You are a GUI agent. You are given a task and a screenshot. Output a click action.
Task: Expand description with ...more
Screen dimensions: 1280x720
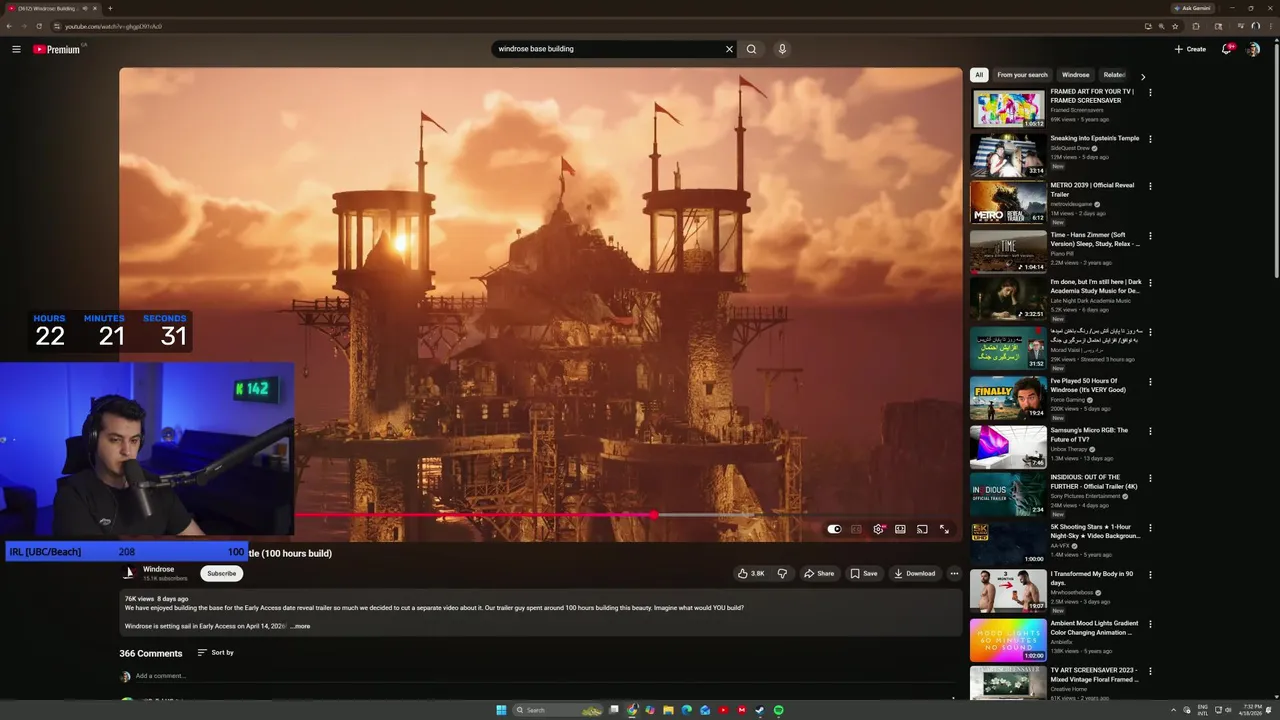300,626
